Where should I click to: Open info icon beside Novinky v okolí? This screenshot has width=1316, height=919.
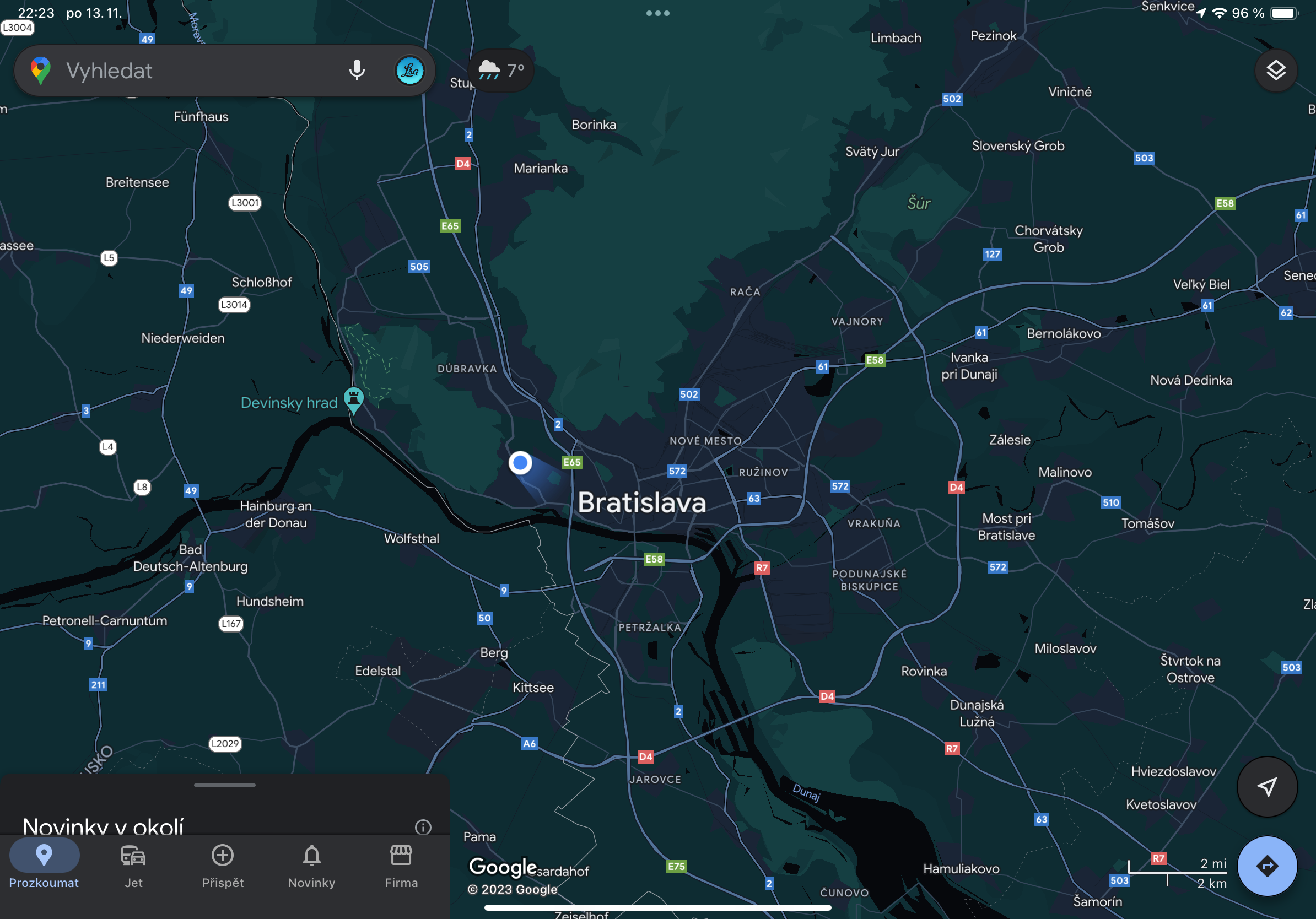click(x=423, y=827)
